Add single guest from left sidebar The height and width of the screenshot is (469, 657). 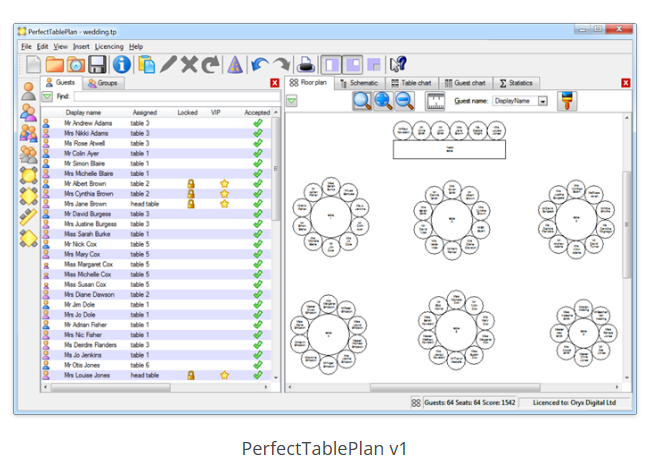click(x=28, y=91)
